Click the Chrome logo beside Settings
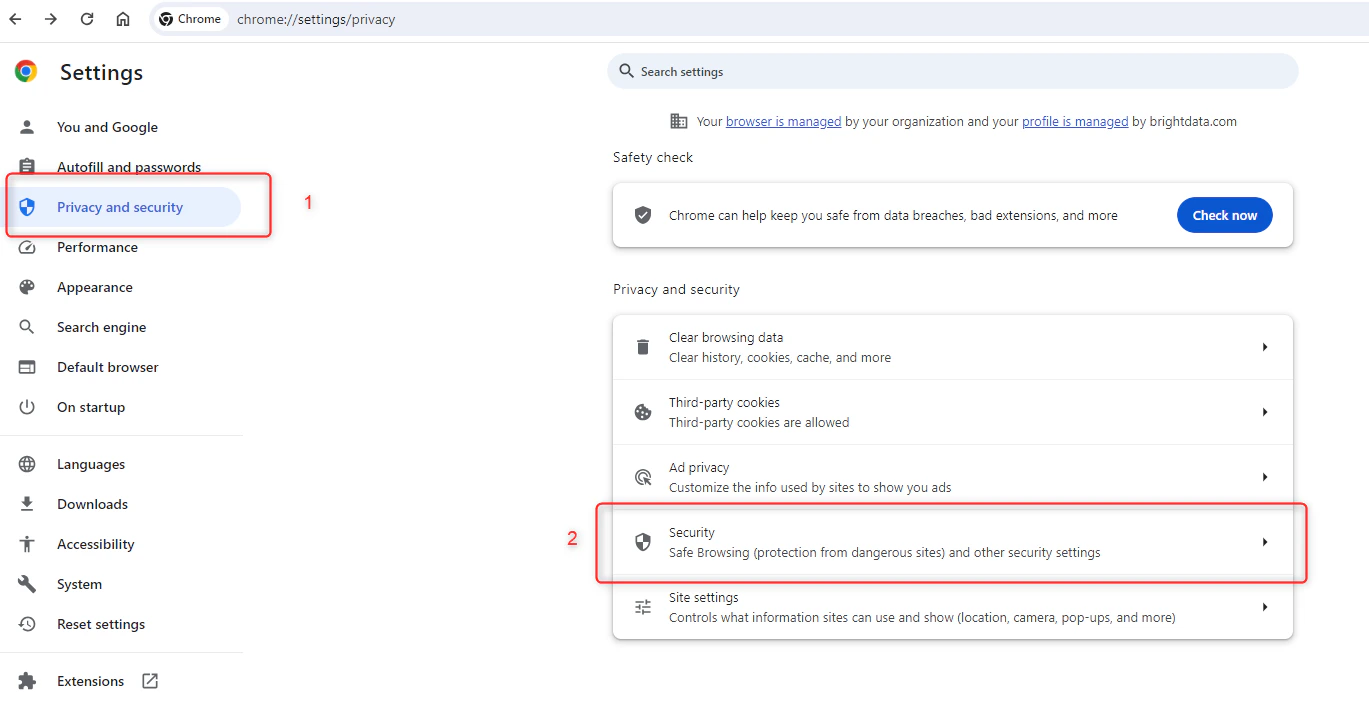Image resolution: width=1369 pixels, height=707 pixels. [24, 71]
